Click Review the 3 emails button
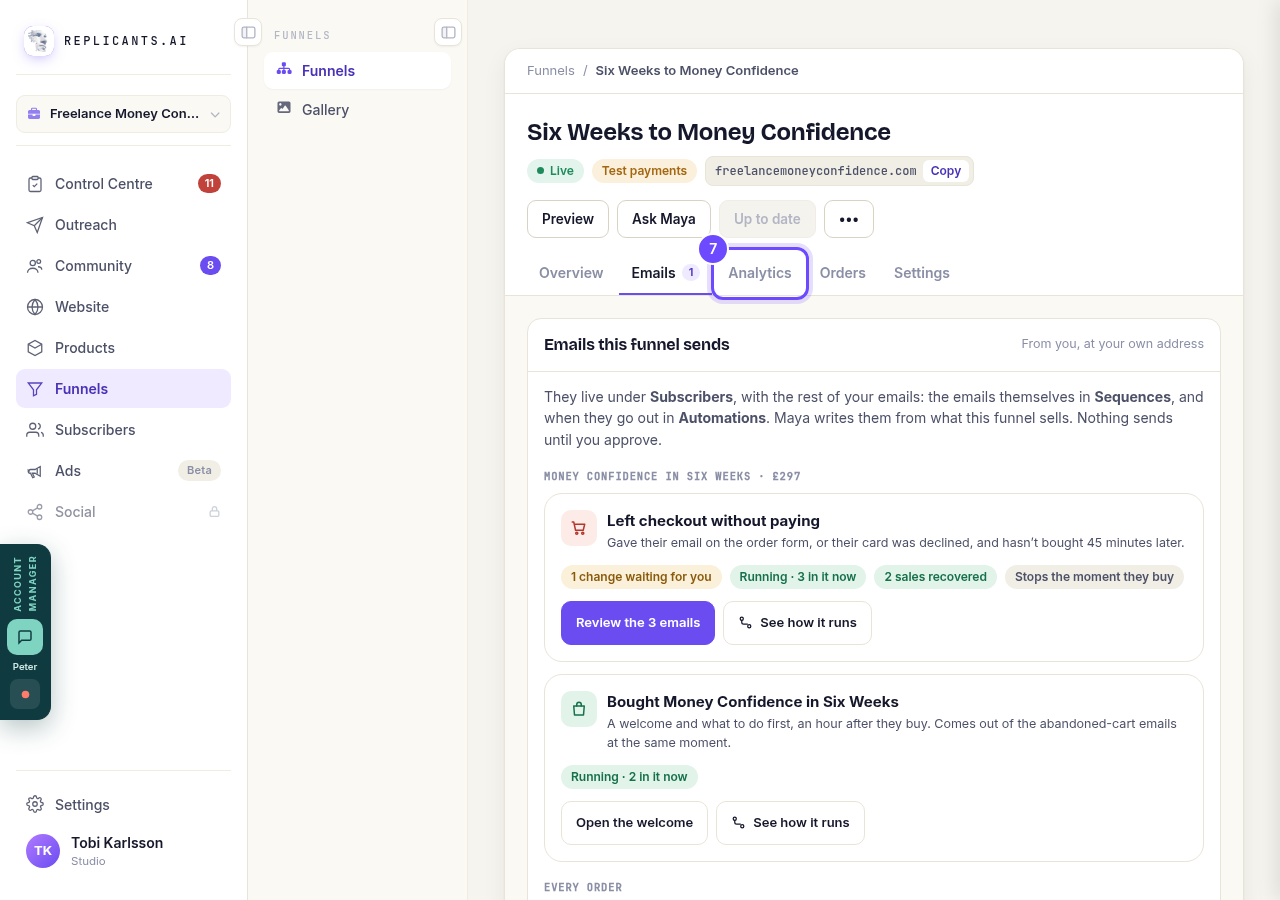 (638, 623)
